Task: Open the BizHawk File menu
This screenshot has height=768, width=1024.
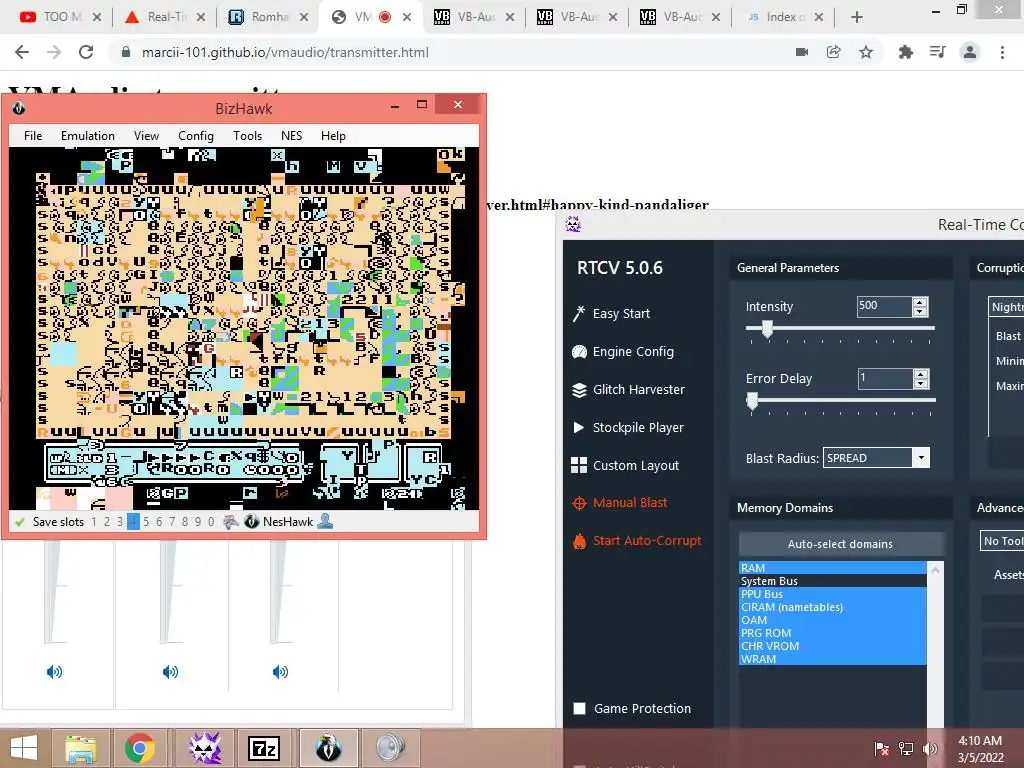Action: point(33,136)
